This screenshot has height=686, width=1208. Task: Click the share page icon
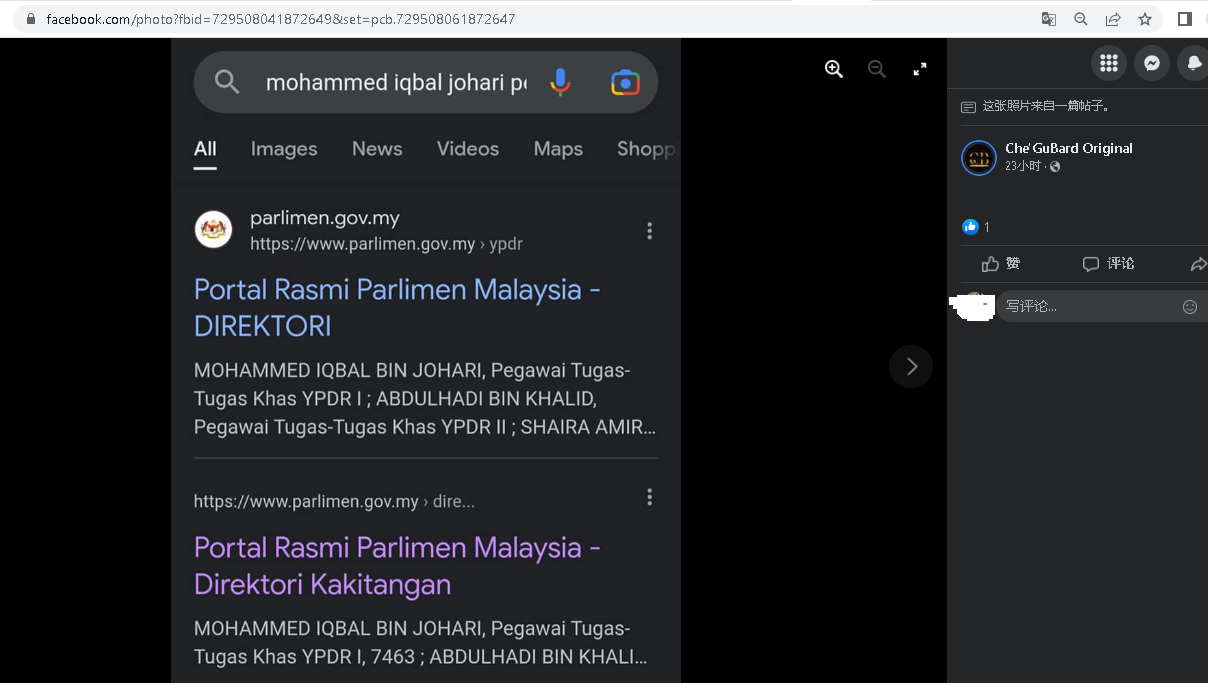(x=1113, y=19)
